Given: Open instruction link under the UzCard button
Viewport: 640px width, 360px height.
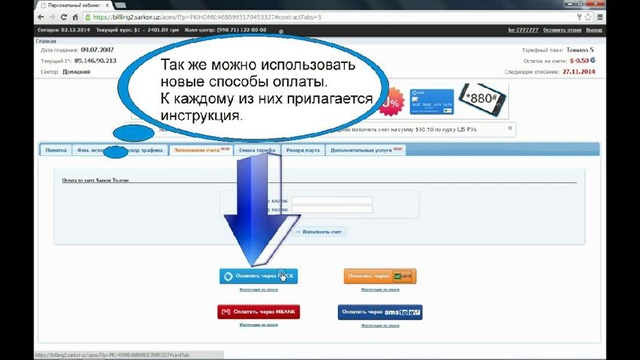Looking at the screenshot, I should 380,289.
